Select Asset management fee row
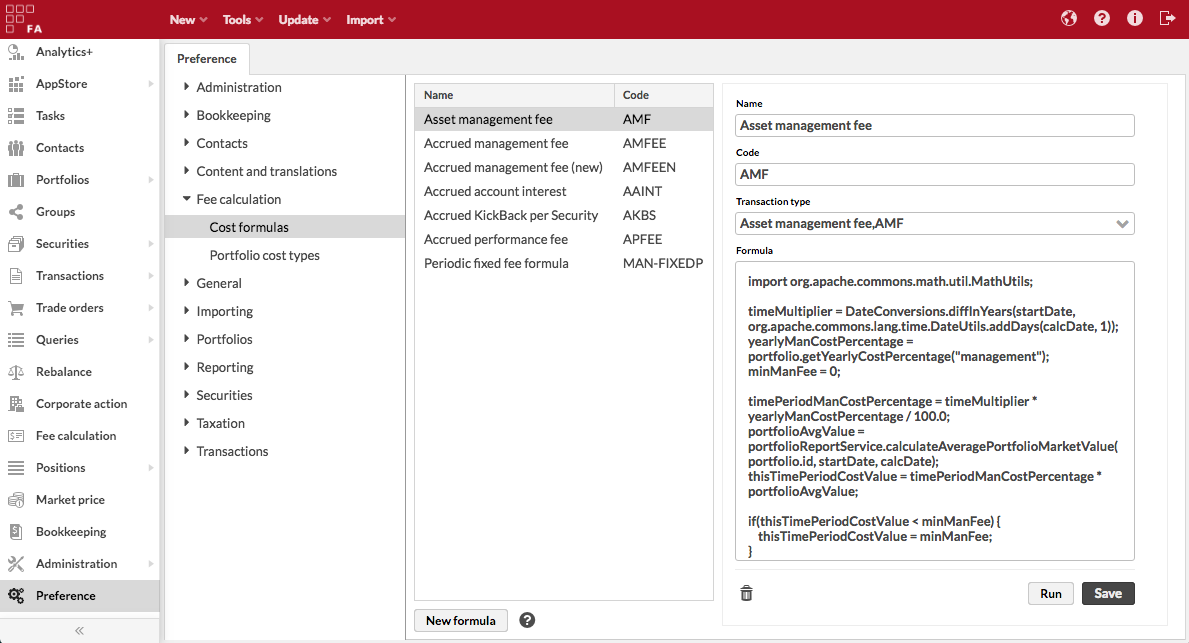 pos(563,119)
